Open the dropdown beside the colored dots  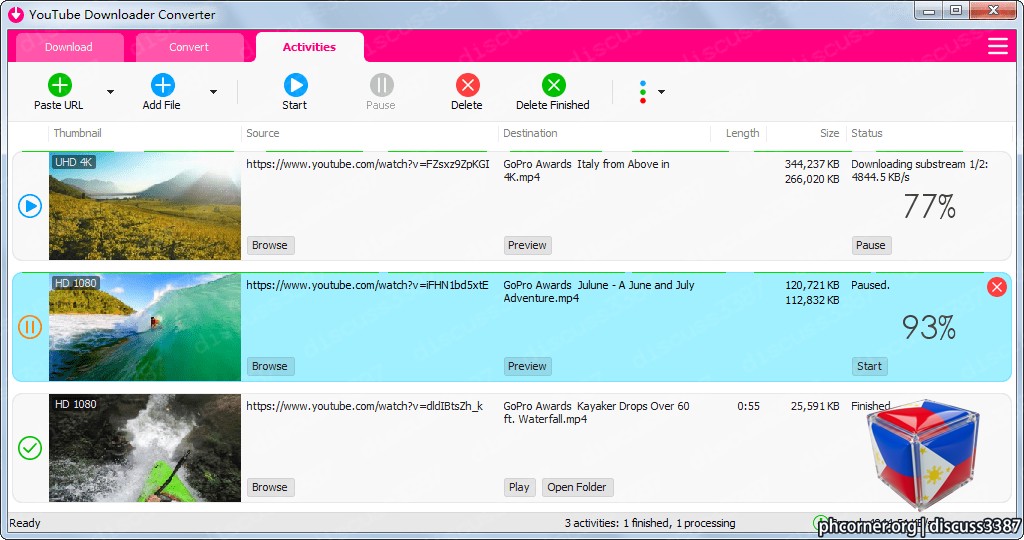[662, 92]
